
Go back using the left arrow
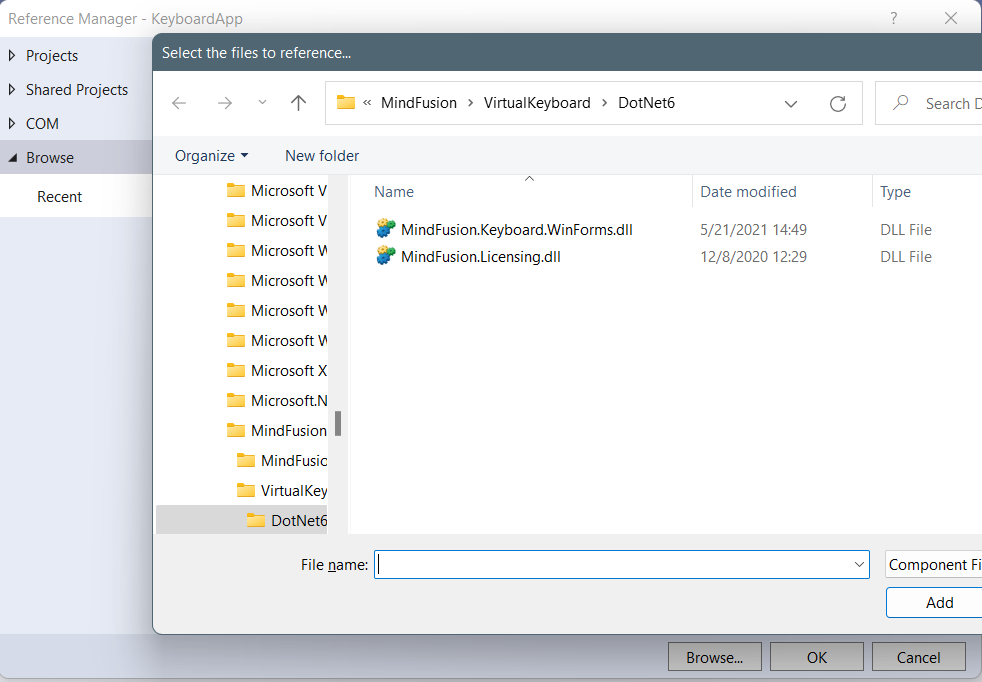coord(179,103)
